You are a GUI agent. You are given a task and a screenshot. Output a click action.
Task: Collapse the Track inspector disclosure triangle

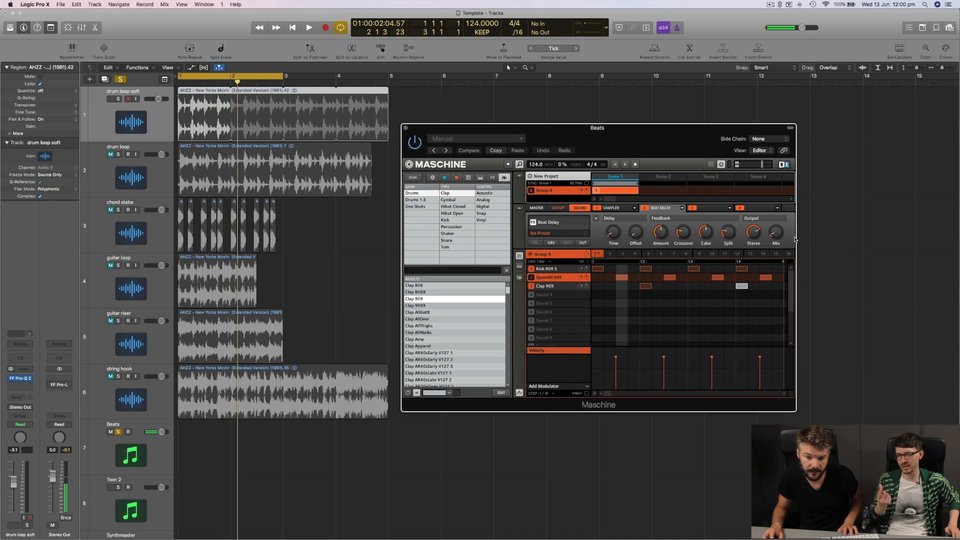pos(7,143)
